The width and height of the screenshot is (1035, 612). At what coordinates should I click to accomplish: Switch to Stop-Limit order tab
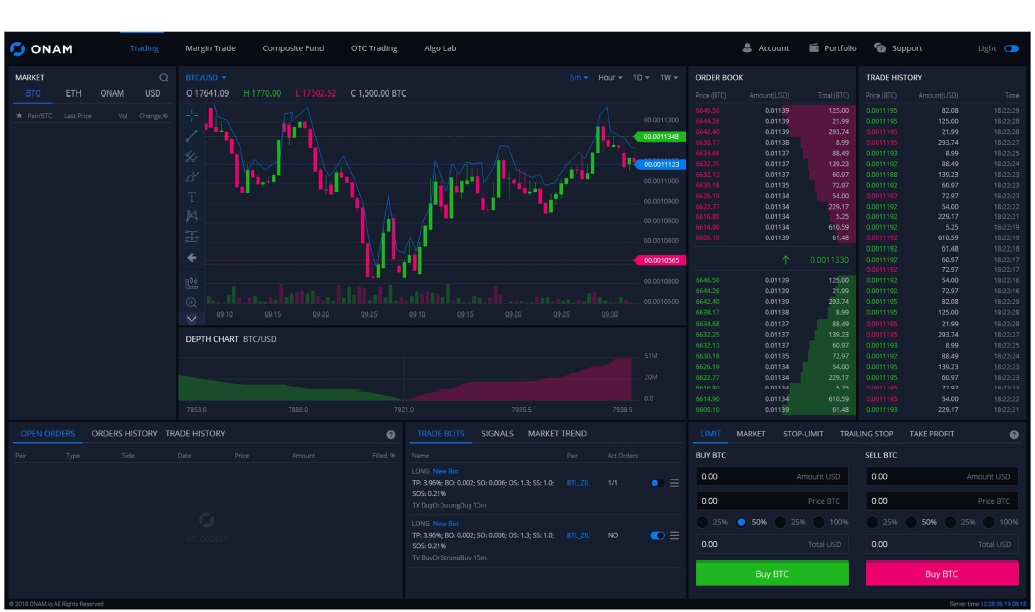click(x=803, y=434)
